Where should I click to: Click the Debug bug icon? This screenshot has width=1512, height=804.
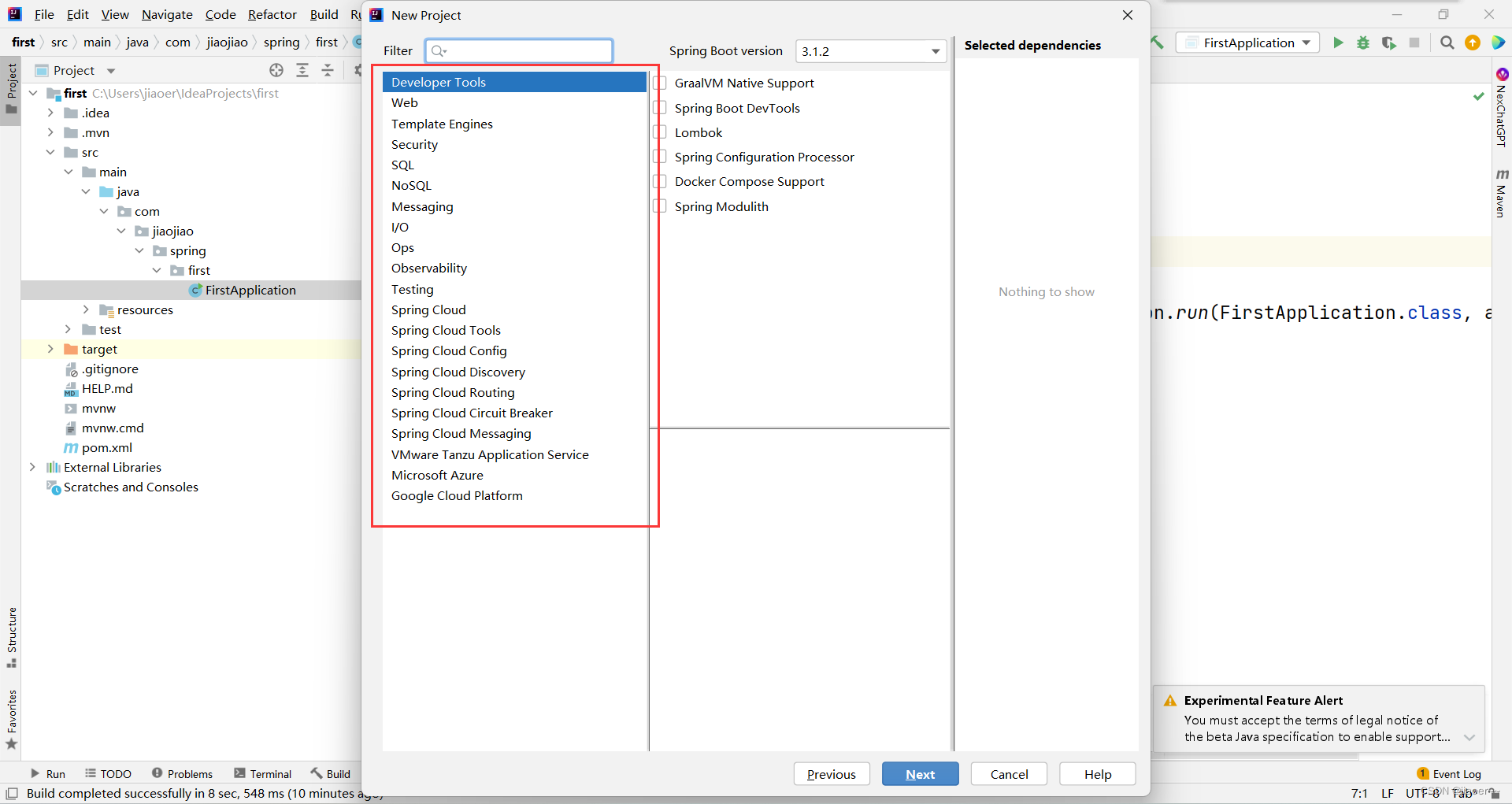[x=1363, y=43]
